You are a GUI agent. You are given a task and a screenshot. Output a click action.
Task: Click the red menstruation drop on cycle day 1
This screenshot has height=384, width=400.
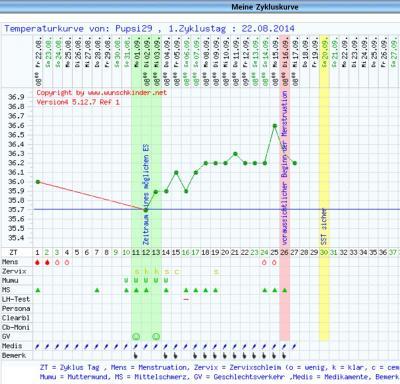37,262
